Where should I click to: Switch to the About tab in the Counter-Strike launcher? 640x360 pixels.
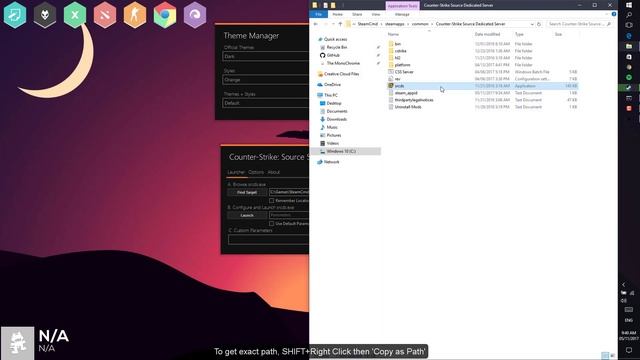pyautogui.click(x=273, y=172)
